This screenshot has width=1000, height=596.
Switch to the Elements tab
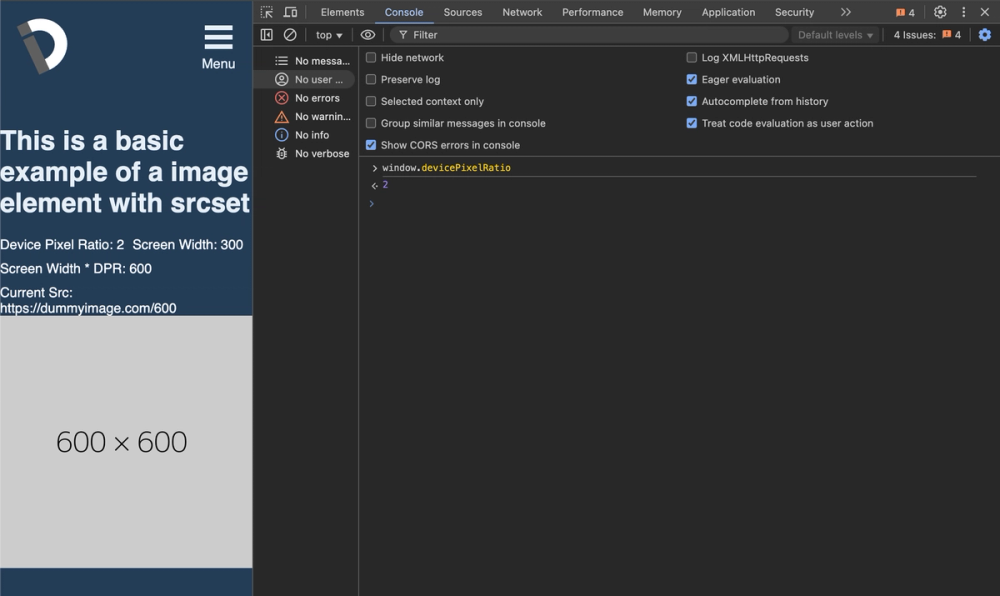342,12
